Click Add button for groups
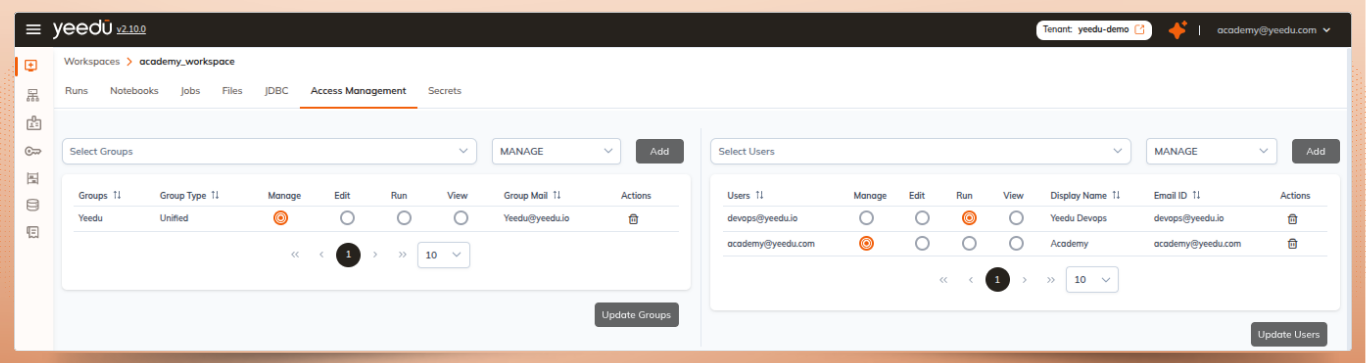1366x363 pixels. pos(660,151)
